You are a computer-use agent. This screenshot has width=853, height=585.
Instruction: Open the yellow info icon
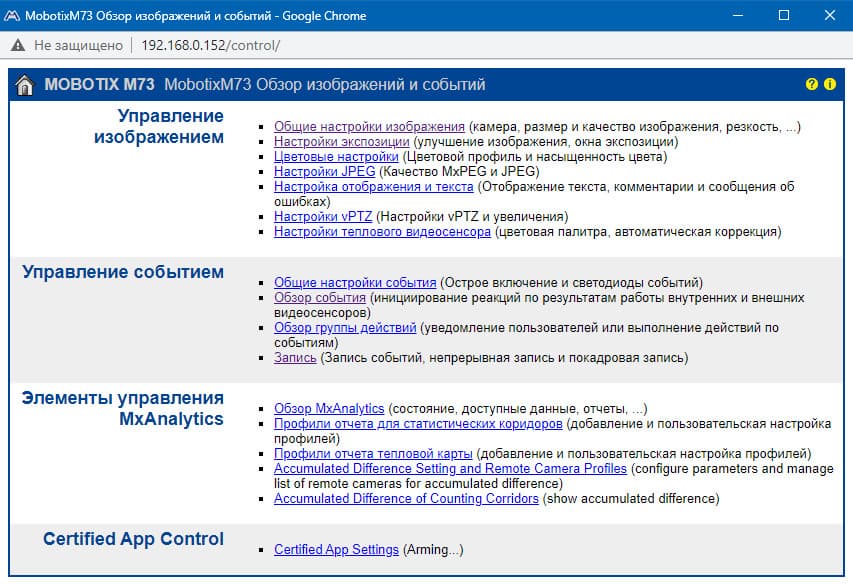[830, 84]
